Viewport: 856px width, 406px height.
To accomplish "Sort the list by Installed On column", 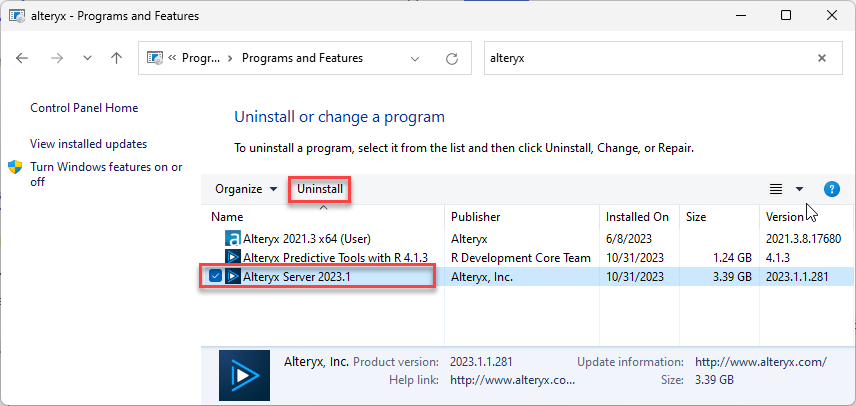I will click(x=637, y=216).
